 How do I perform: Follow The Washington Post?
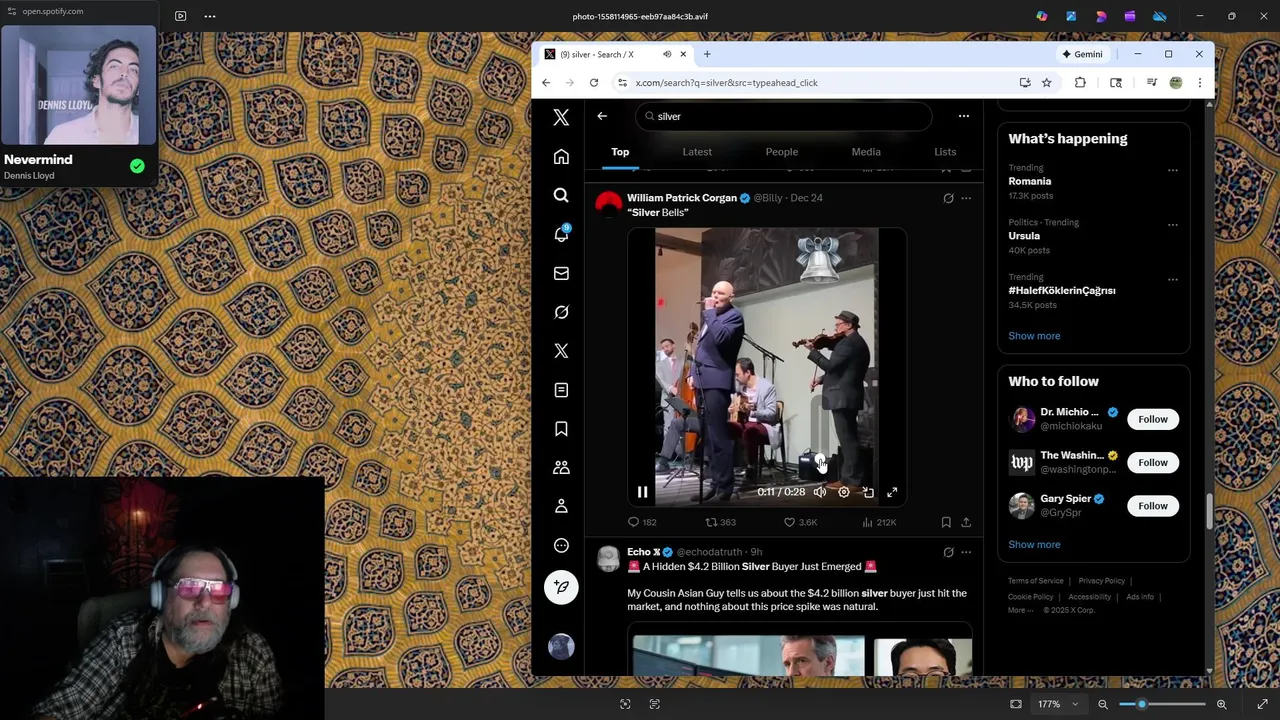click(x=1152, y=462)
